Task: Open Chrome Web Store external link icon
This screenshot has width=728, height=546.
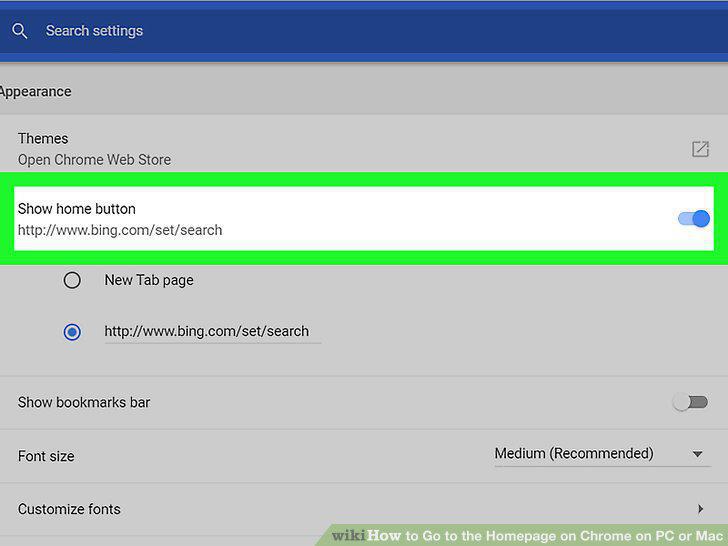Action: [x=700, y=149]
